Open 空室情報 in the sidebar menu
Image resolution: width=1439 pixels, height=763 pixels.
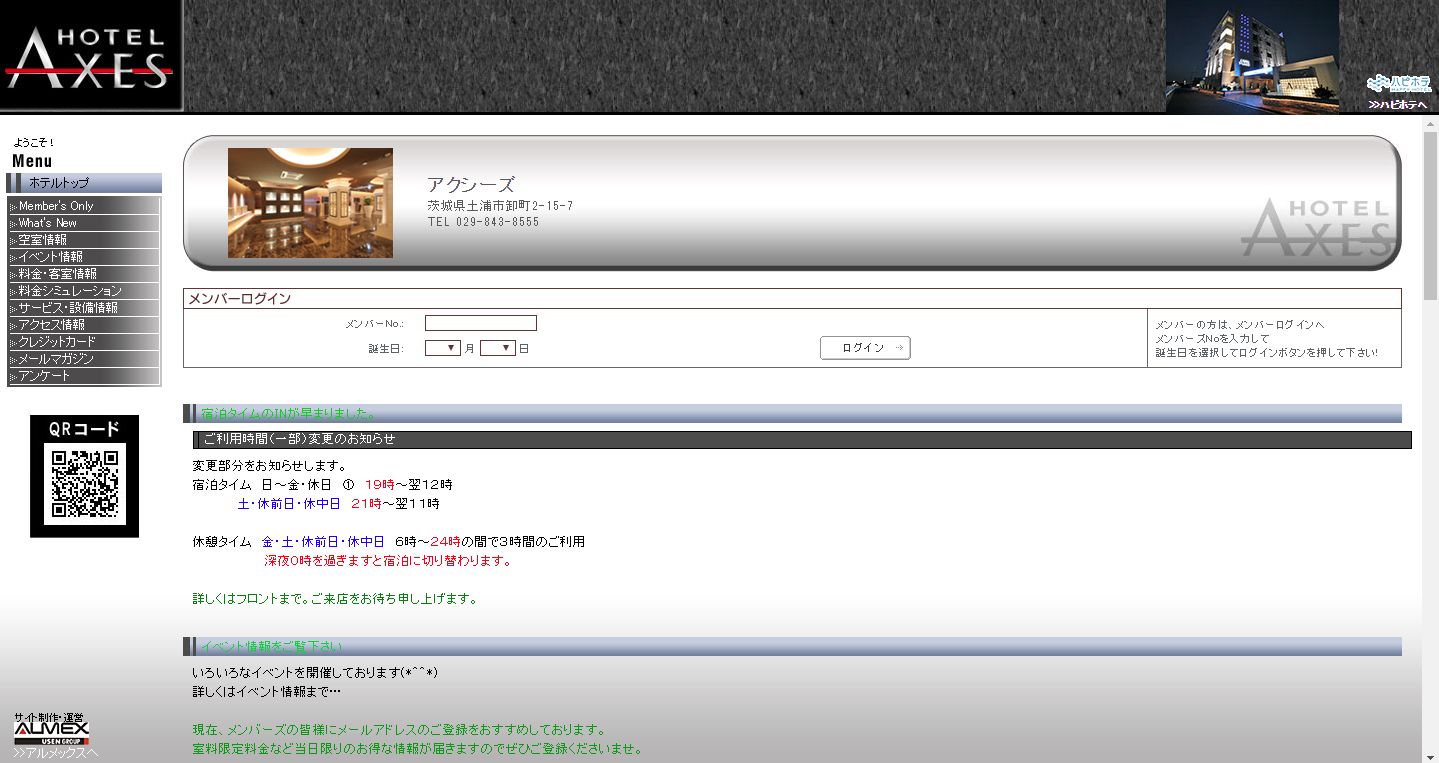pyautogui.click(x=84, y=240)
